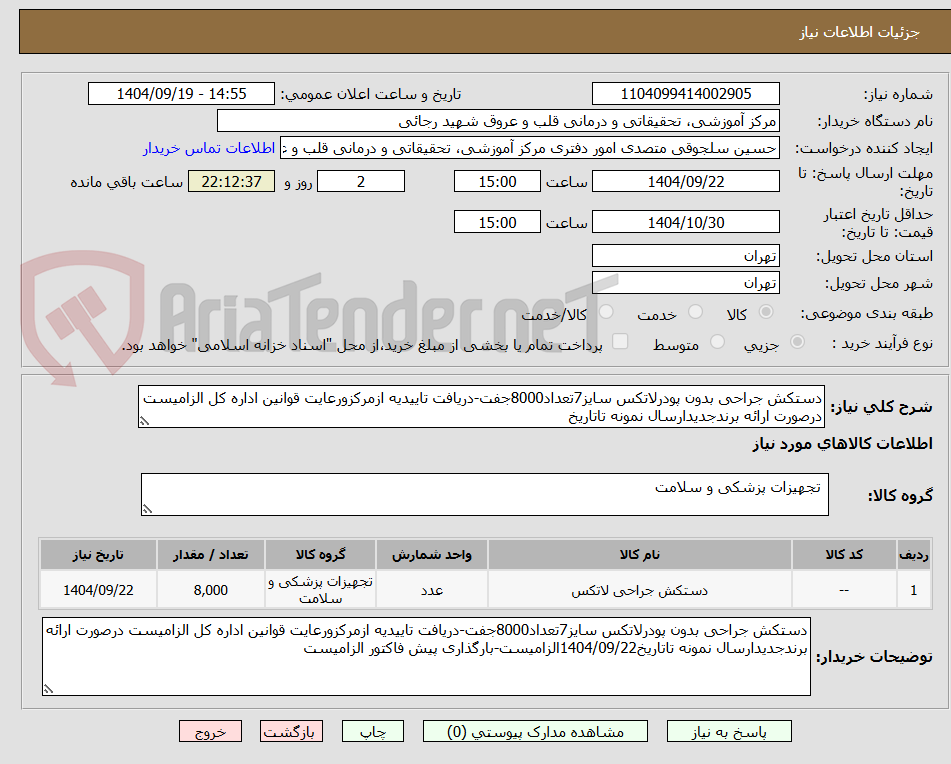Click the remaining time 22:12:37 field
The width and height of the screenshot is (951, 764).
231,182
